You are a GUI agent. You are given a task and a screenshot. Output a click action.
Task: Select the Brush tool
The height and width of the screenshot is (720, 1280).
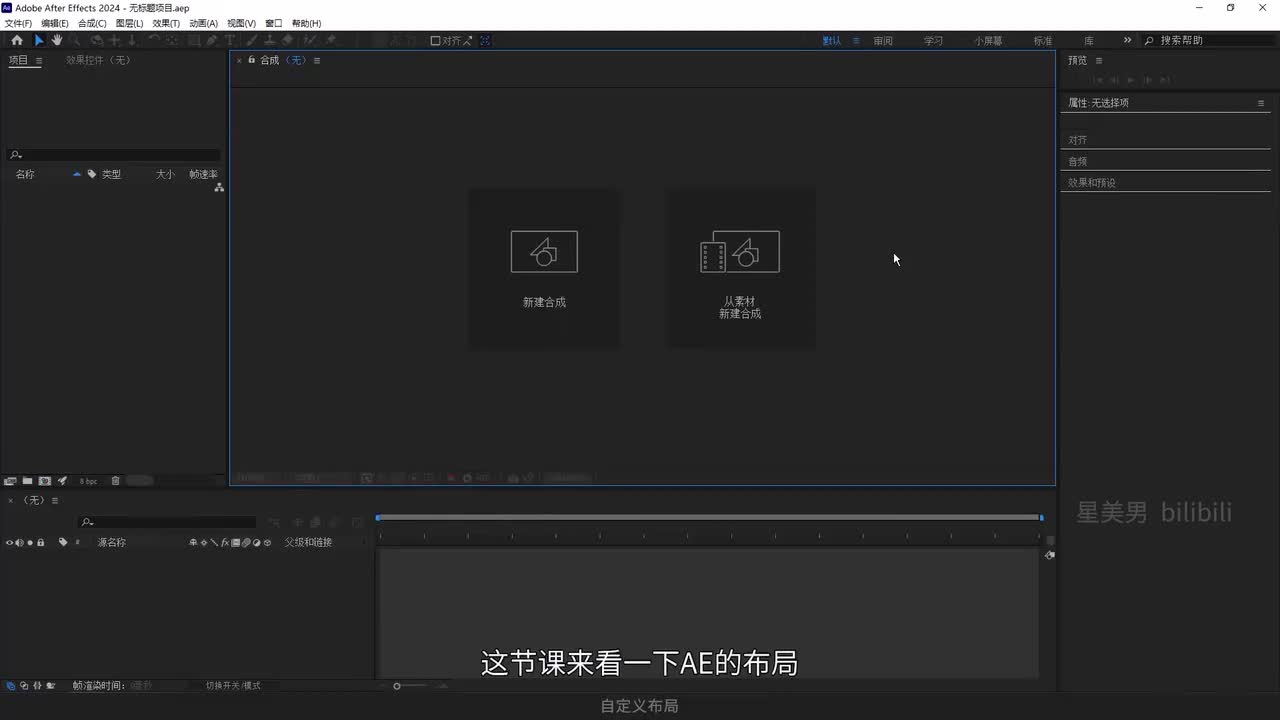[253, 41]
